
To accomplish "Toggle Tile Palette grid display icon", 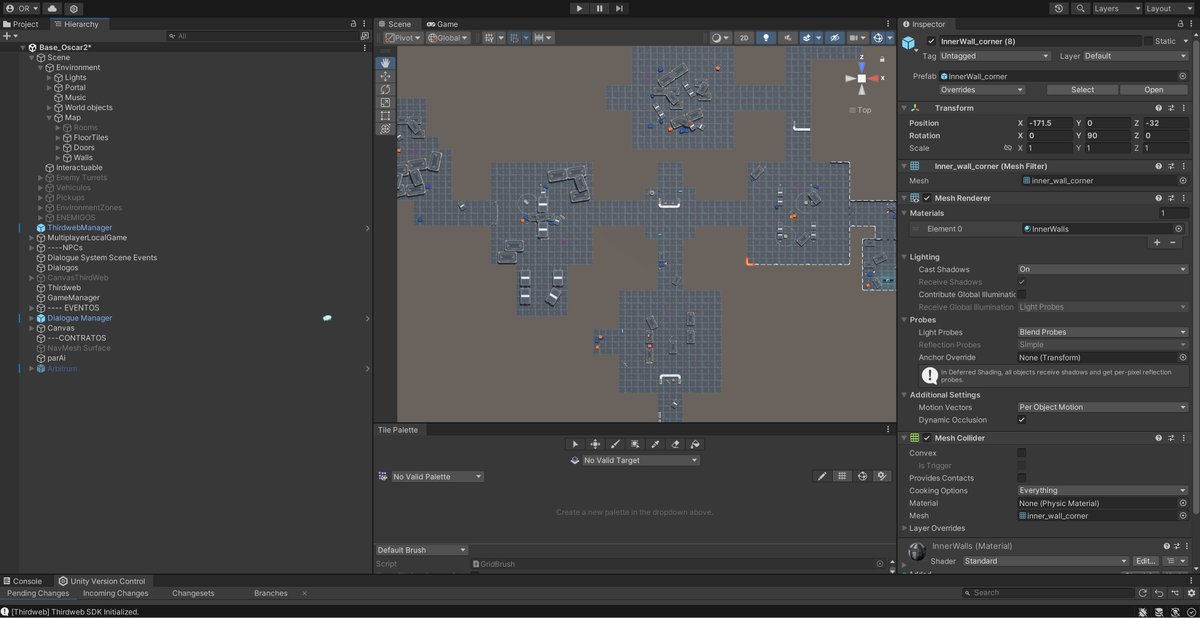I will click(x=842, y=476).
